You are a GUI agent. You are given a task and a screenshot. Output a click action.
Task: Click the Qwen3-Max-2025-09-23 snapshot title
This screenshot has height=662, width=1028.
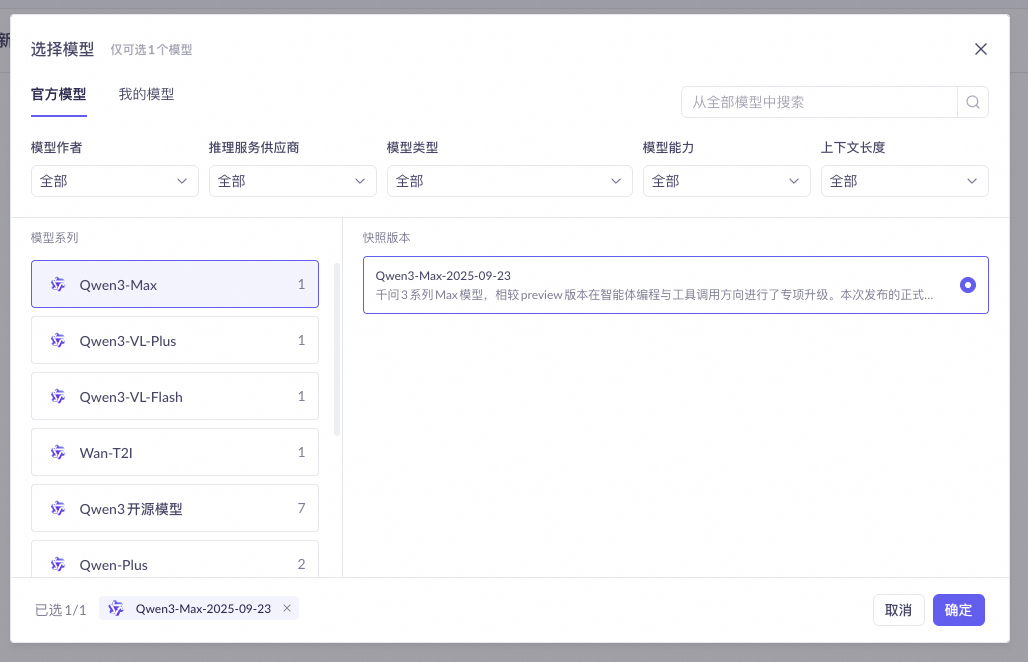point(443,276)
